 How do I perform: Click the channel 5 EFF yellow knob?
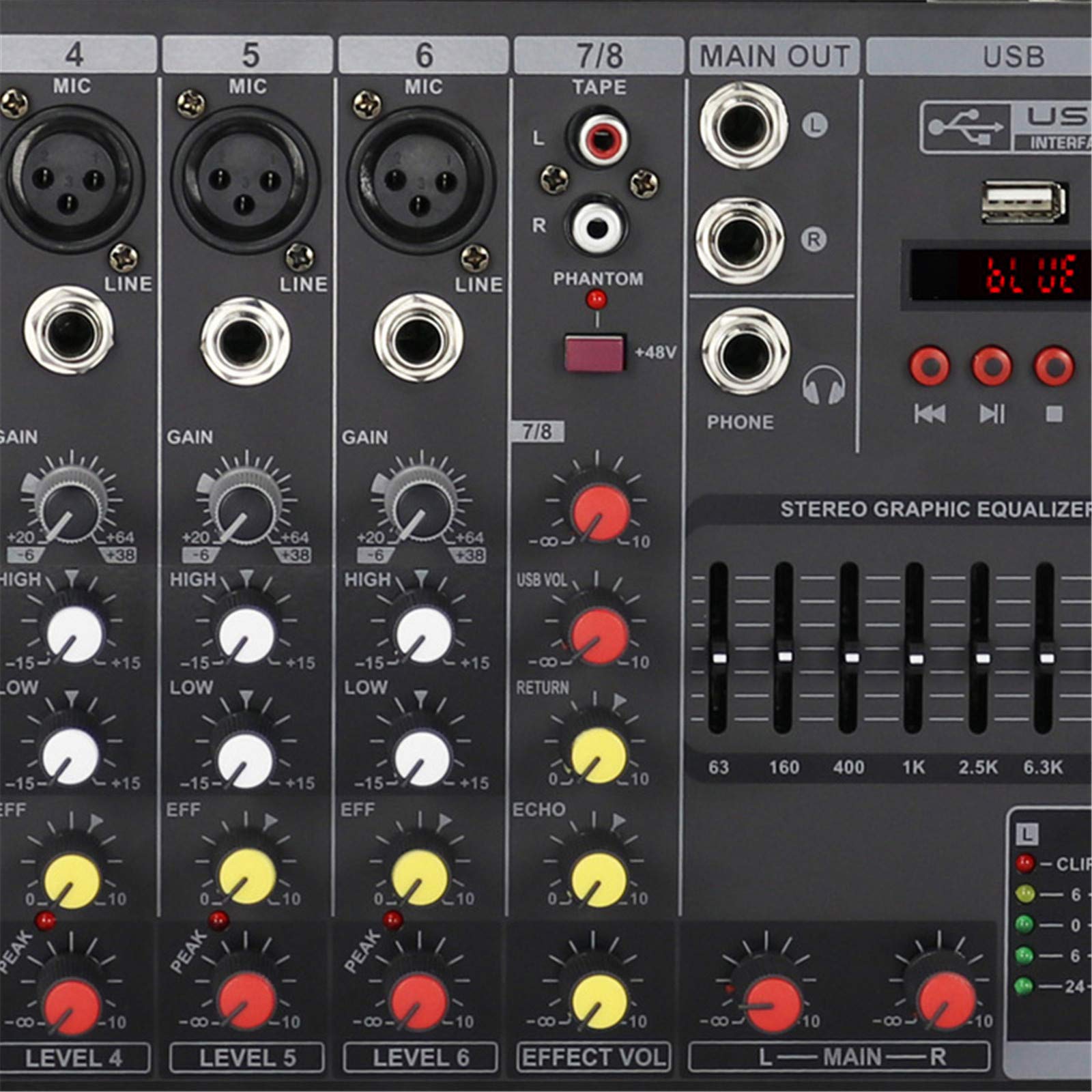248,877
